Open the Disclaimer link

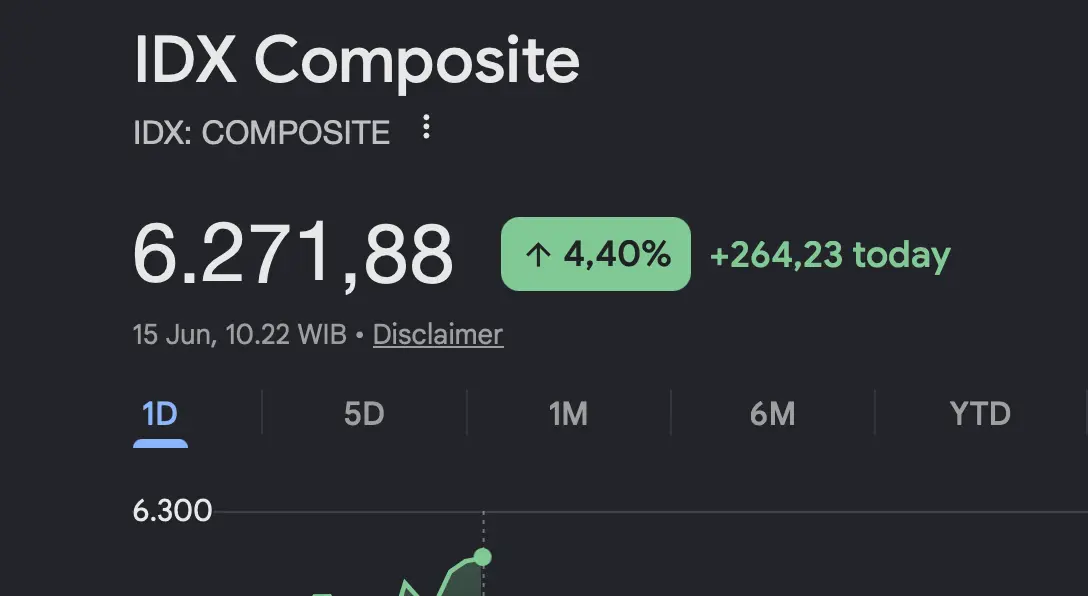pos(438,334)
